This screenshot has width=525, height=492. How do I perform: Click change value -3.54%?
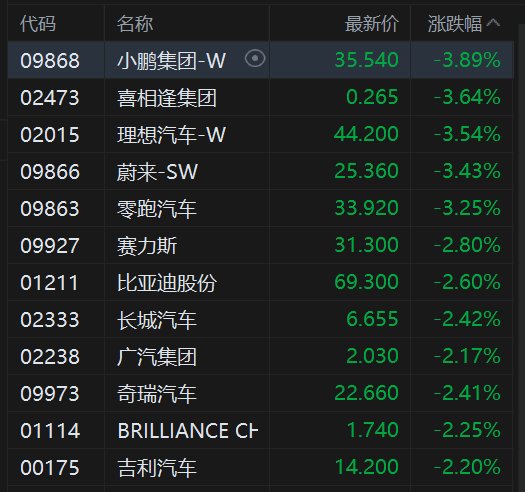point(467,134)
